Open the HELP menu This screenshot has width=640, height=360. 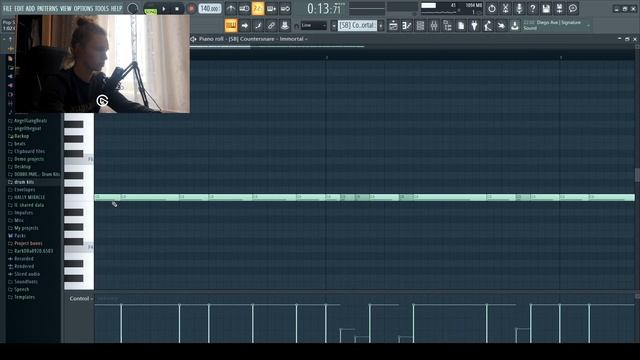(x=116, y=8)
